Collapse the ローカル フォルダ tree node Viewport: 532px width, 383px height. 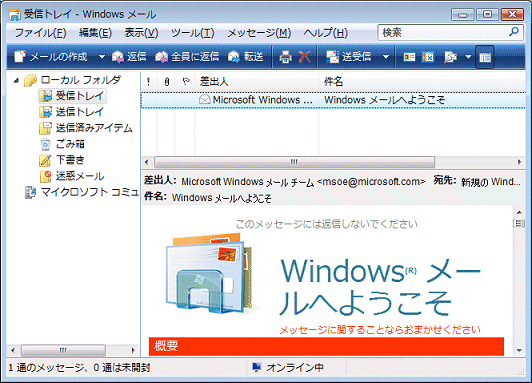(x=16, y=81)
